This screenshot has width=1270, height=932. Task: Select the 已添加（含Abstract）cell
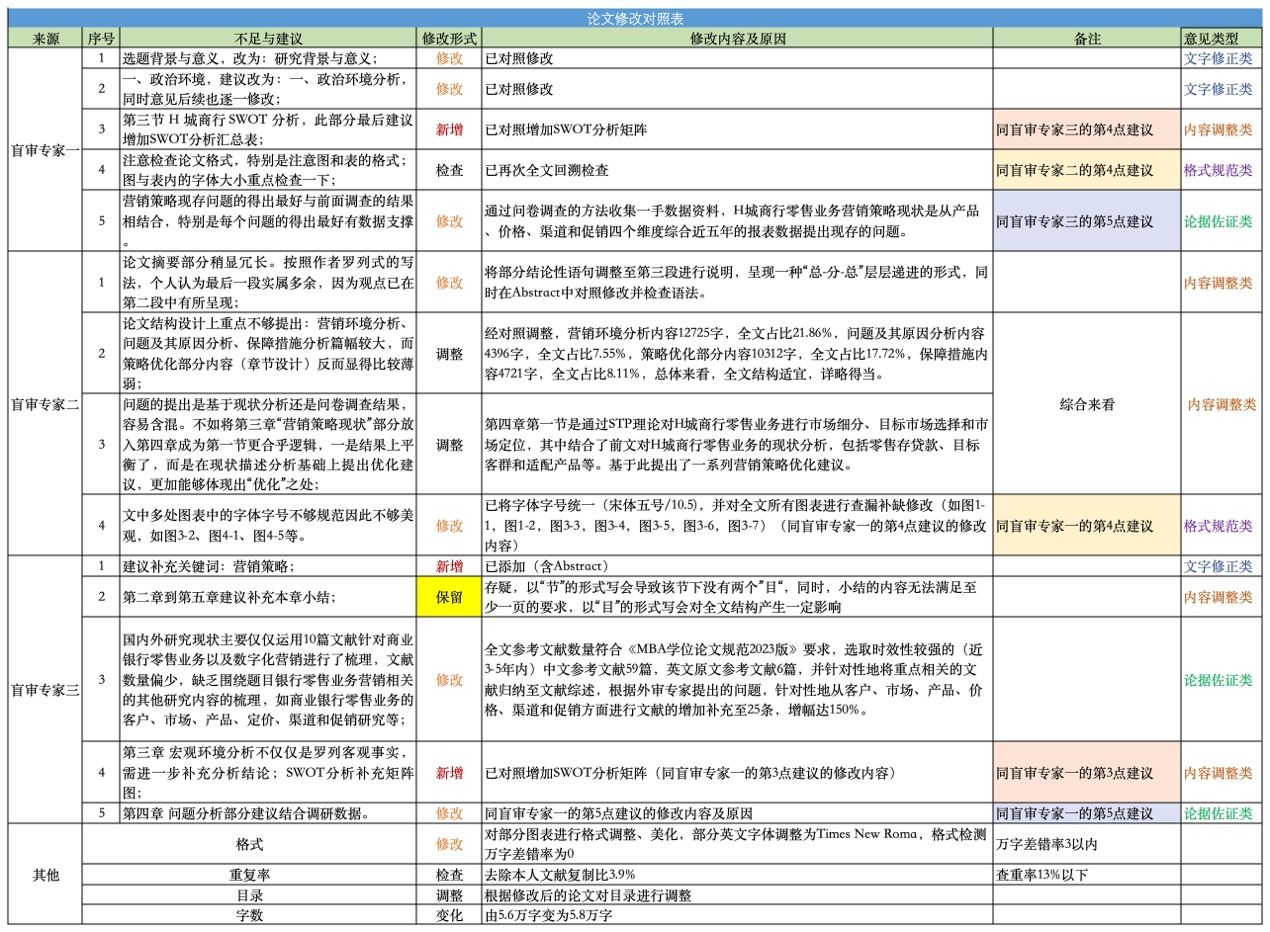click(737, 566)
